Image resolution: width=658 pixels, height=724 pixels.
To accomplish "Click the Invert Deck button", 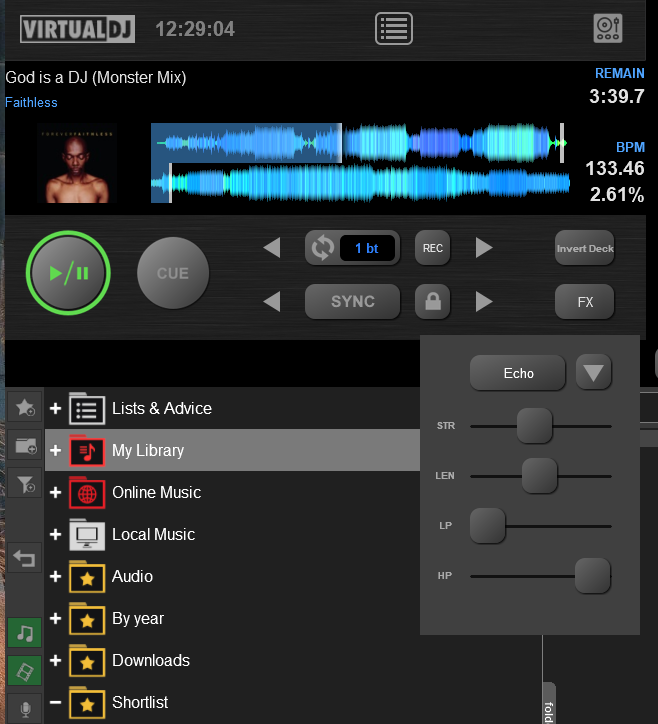I will 585,248.
